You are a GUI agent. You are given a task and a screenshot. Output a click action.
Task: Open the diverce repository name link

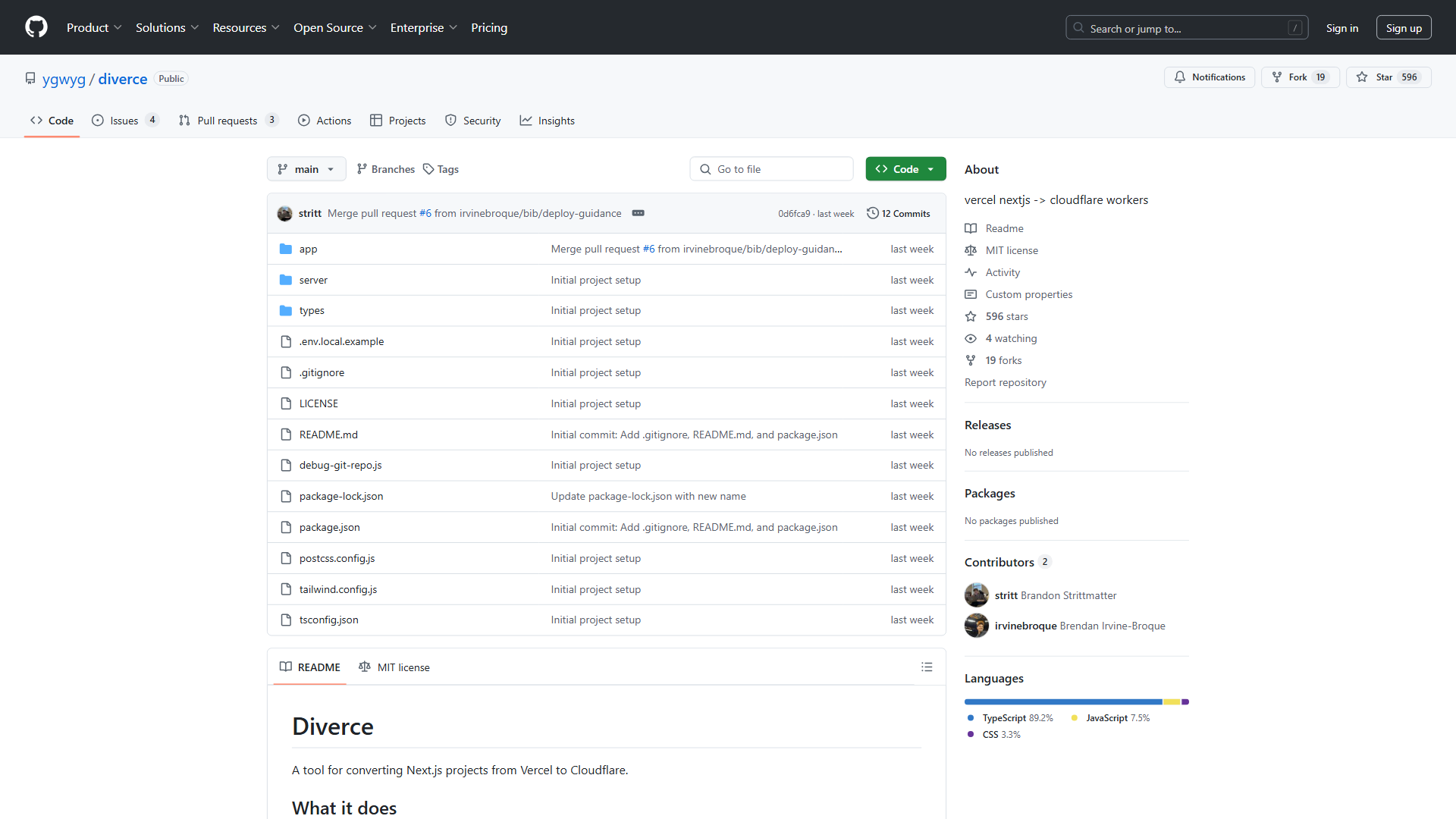click(123, 79)
